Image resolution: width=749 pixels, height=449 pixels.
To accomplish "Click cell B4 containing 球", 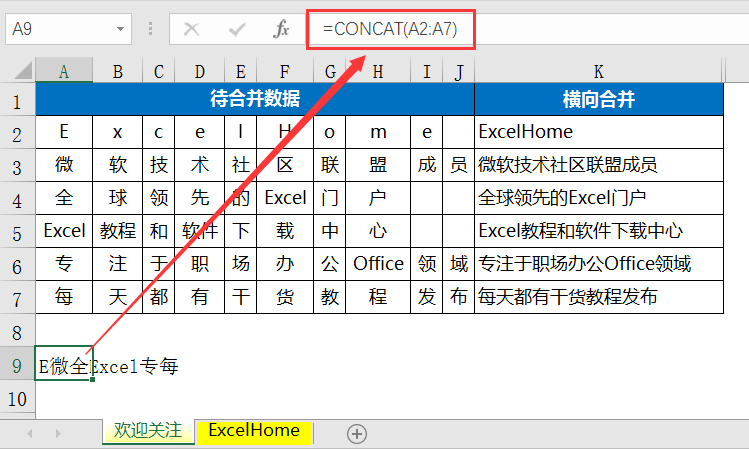I will 118,198.
